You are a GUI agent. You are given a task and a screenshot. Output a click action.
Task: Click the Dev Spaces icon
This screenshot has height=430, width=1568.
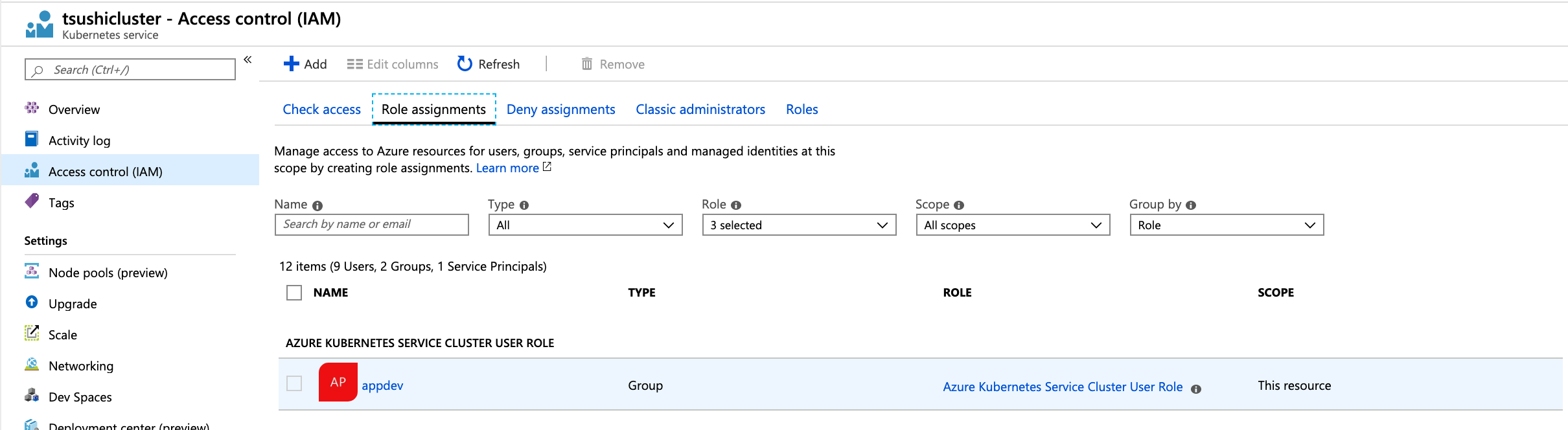coord(32,395)
